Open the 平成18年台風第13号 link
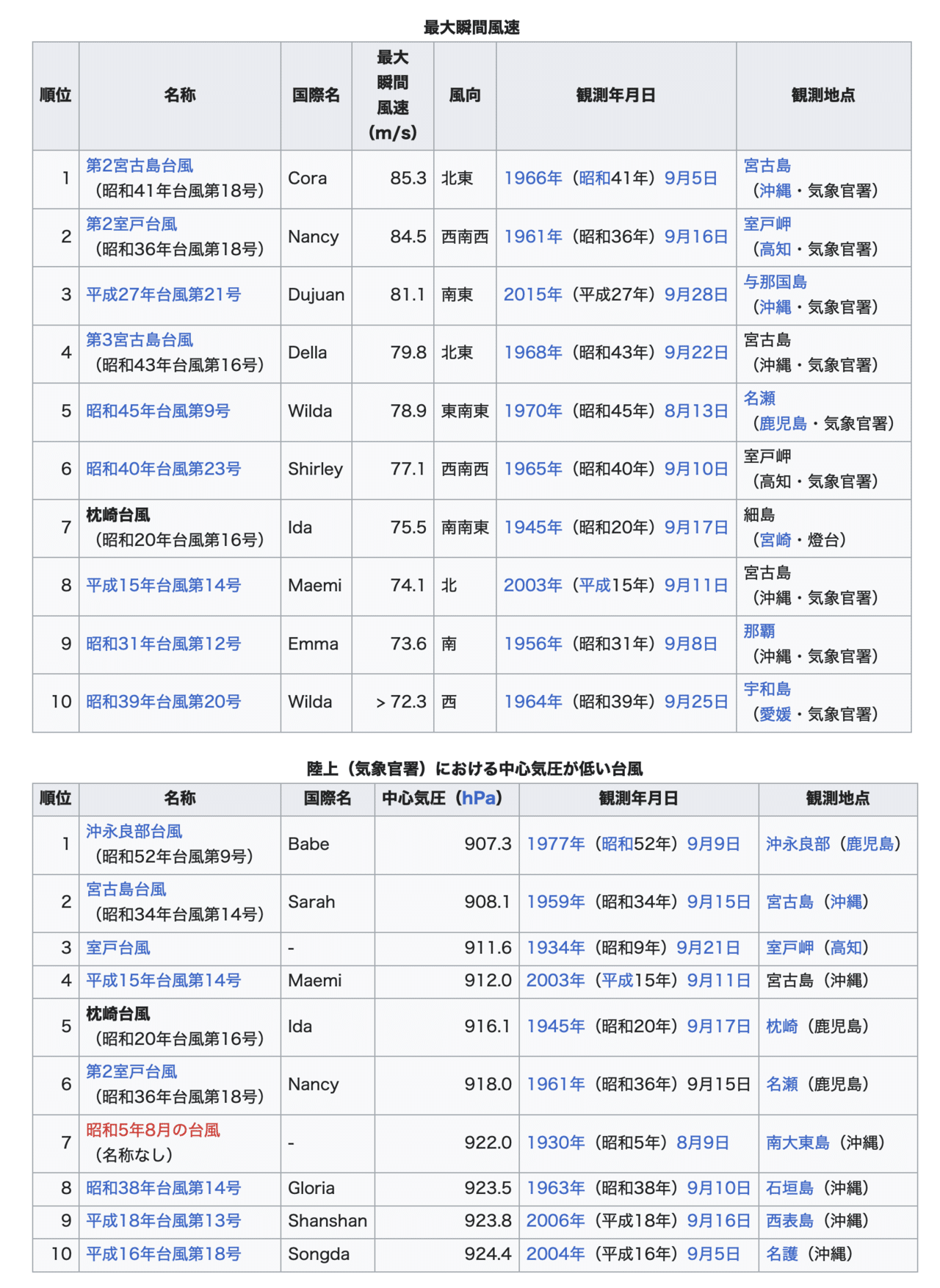940x1288 pixels. [x=163, y=1221]
